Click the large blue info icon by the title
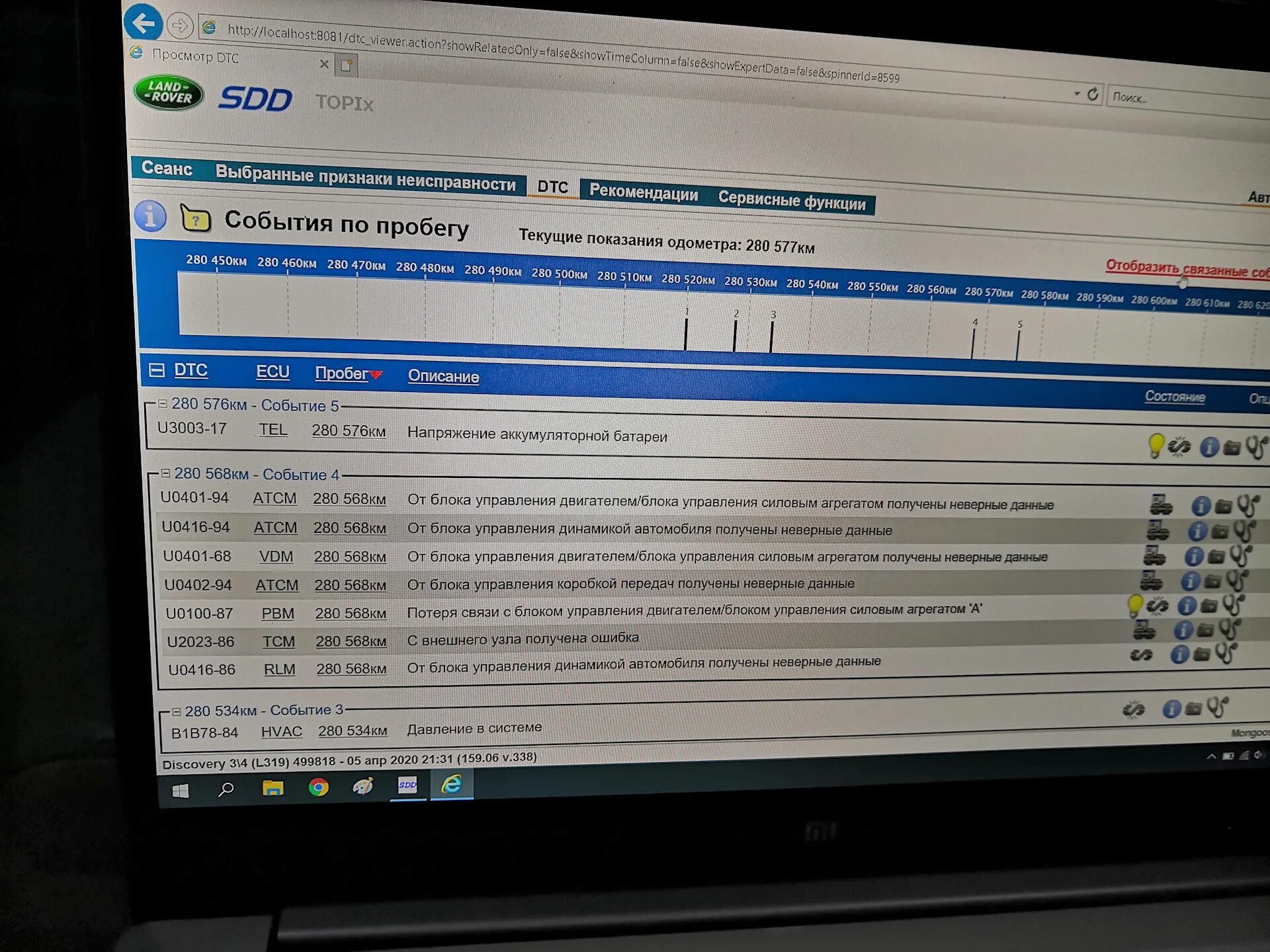This screenshot has height=952, width=1270. (x=150, y=215)
